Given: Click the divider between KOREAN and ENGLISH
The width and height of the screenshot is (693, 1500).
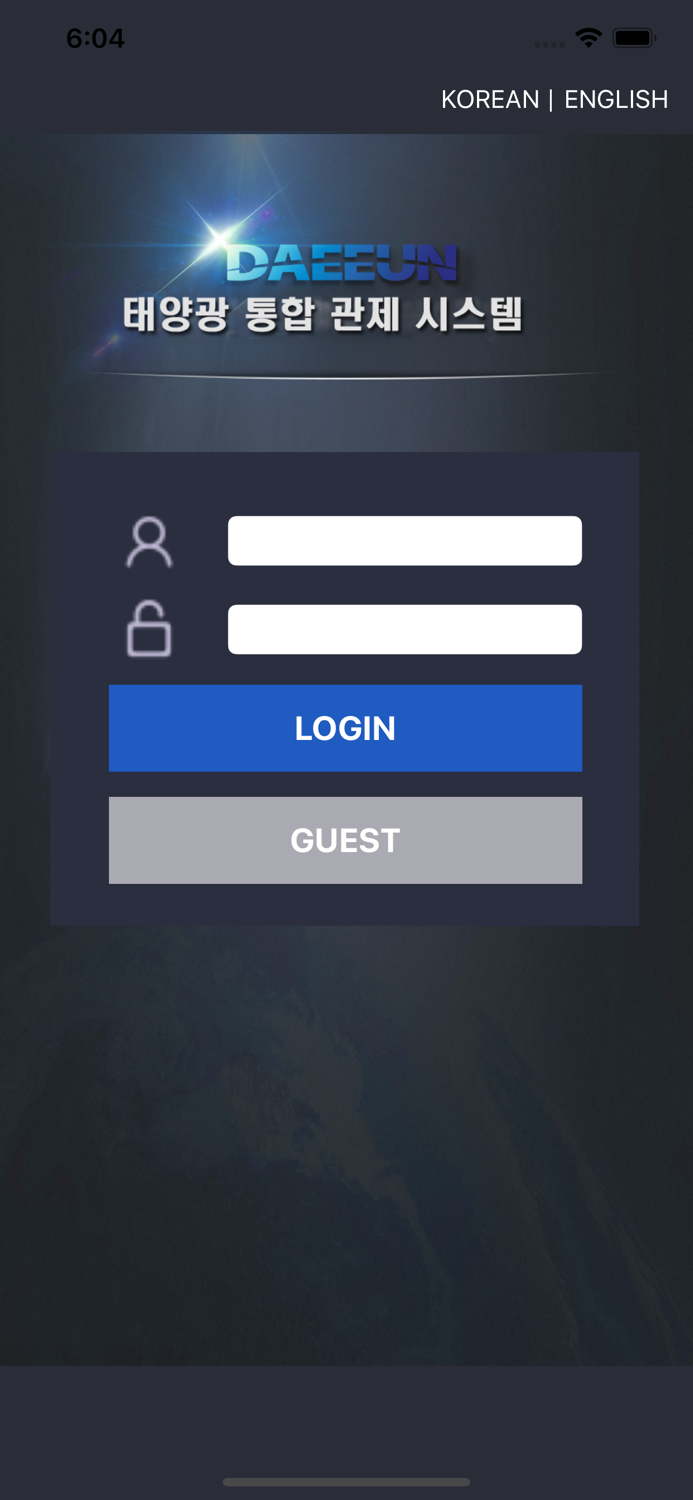Looking at the screenshot, I should 551,99.
